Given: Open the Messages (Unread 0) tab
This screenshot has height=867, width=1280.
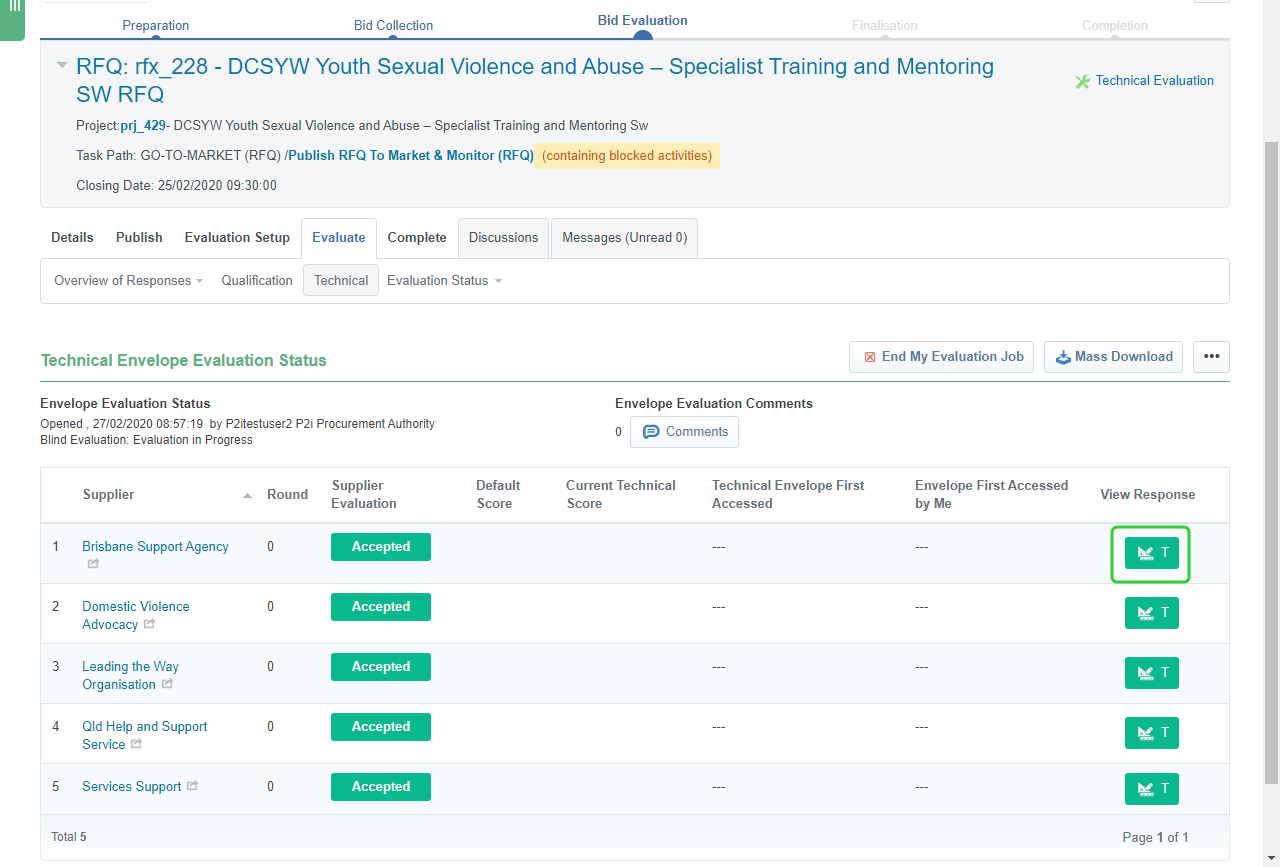Looking at the screenshot, I should (624, 238).
